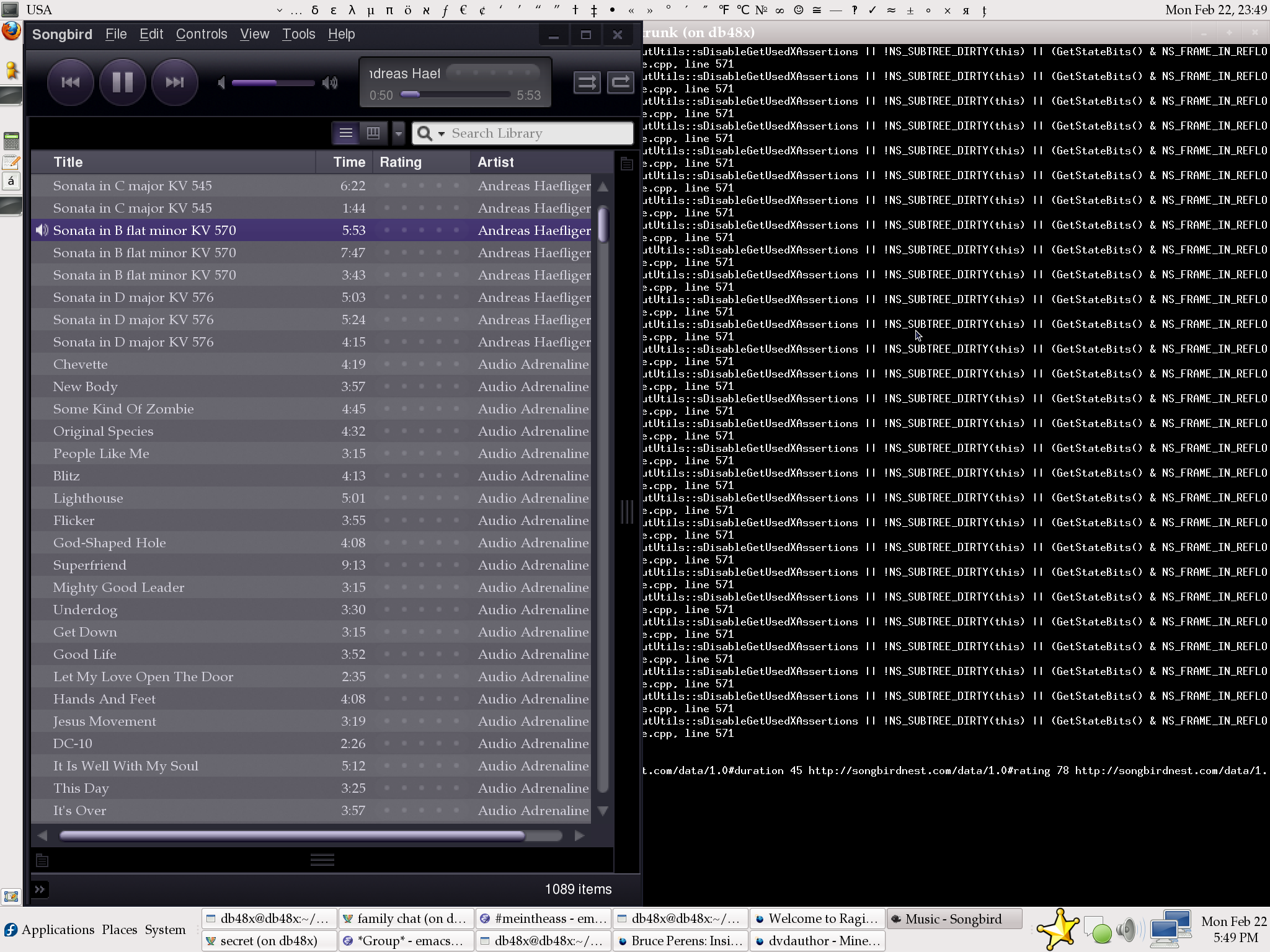Select the song It Is Well With My Soul

[311, 766]
